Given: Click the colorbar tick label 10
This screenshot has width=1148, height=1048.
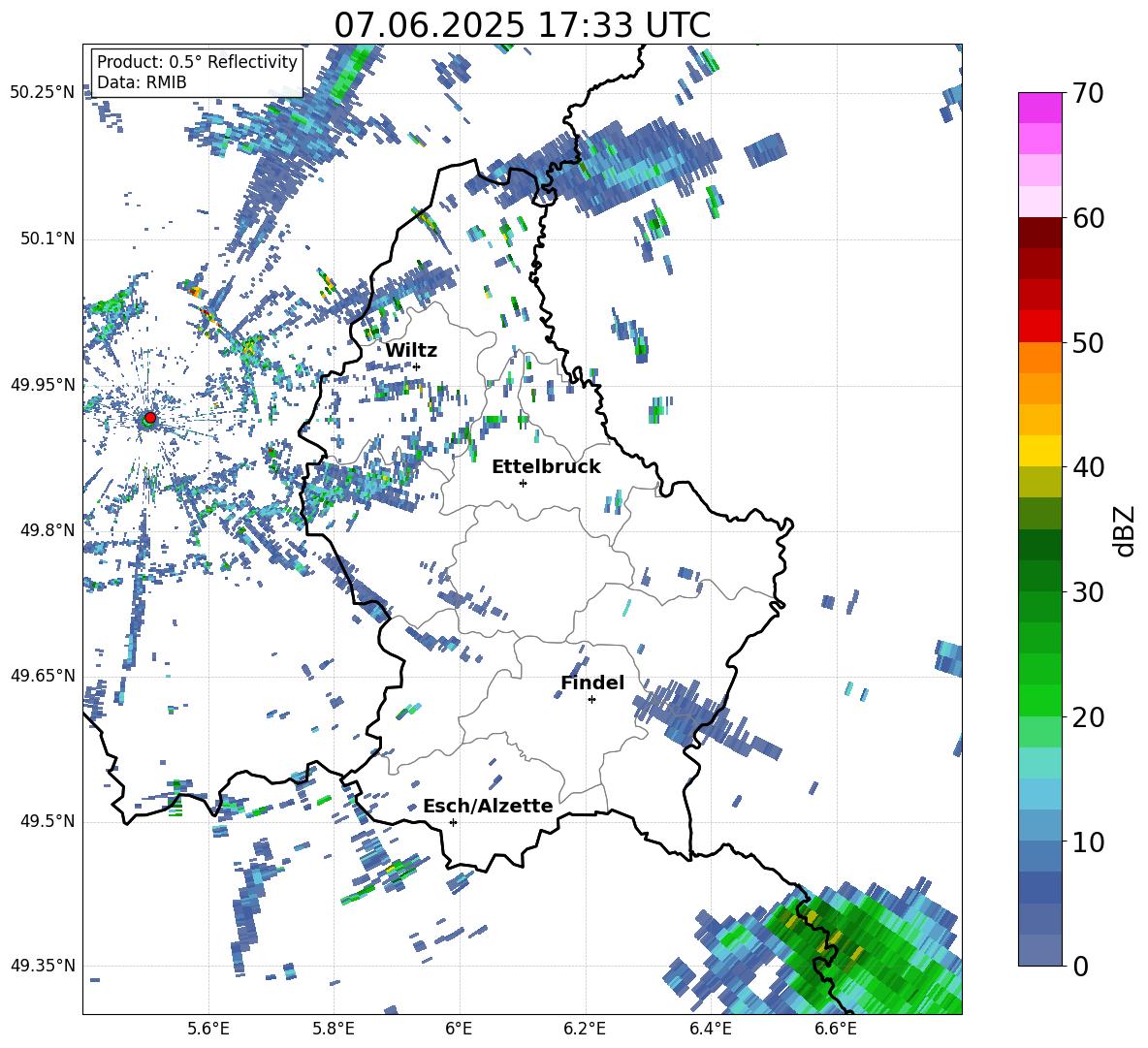Looking at the screenshot, I should point(1087,842).
